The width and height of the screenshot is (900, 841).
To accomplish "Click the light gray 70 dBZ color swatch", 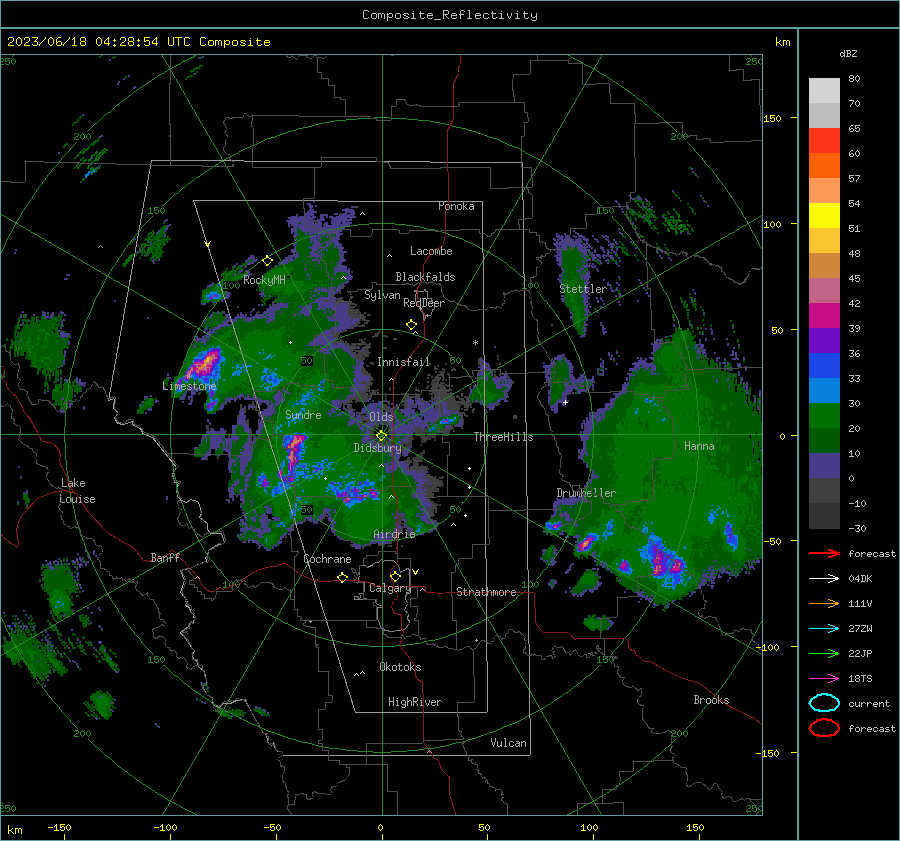I will 824,91.
